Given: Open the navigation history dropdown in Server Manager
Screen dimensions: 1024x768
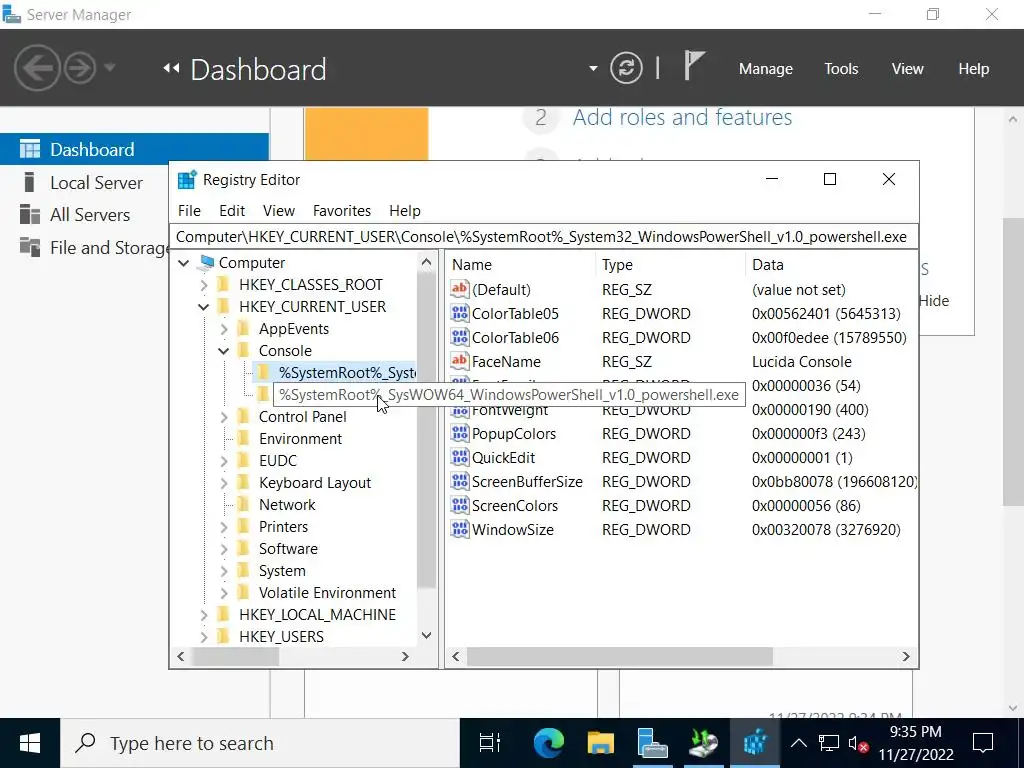Looking at the screenshot, I should click(x=110, y=67).
